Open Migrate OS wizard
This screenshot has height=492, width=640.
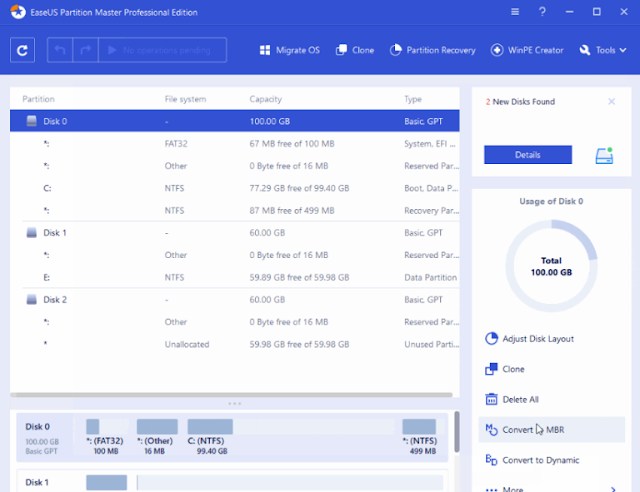[290, 50]
